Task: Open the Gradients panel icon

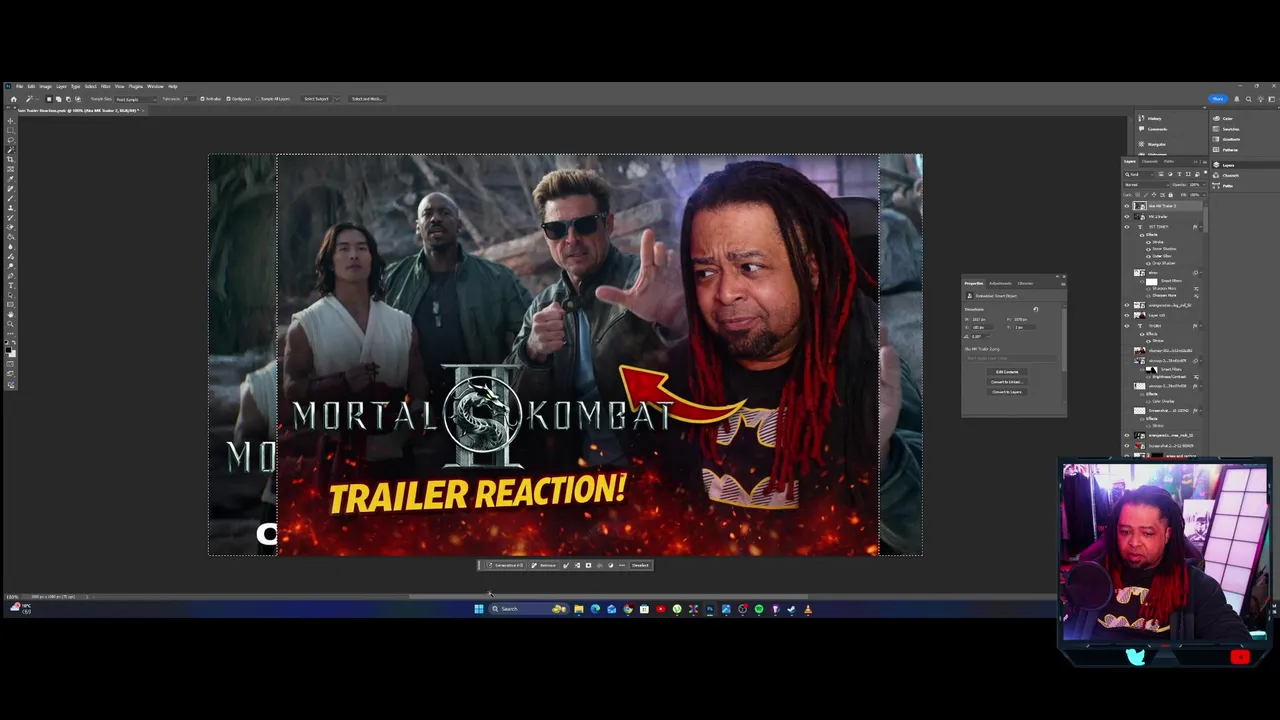Action: coord(1216,139)
